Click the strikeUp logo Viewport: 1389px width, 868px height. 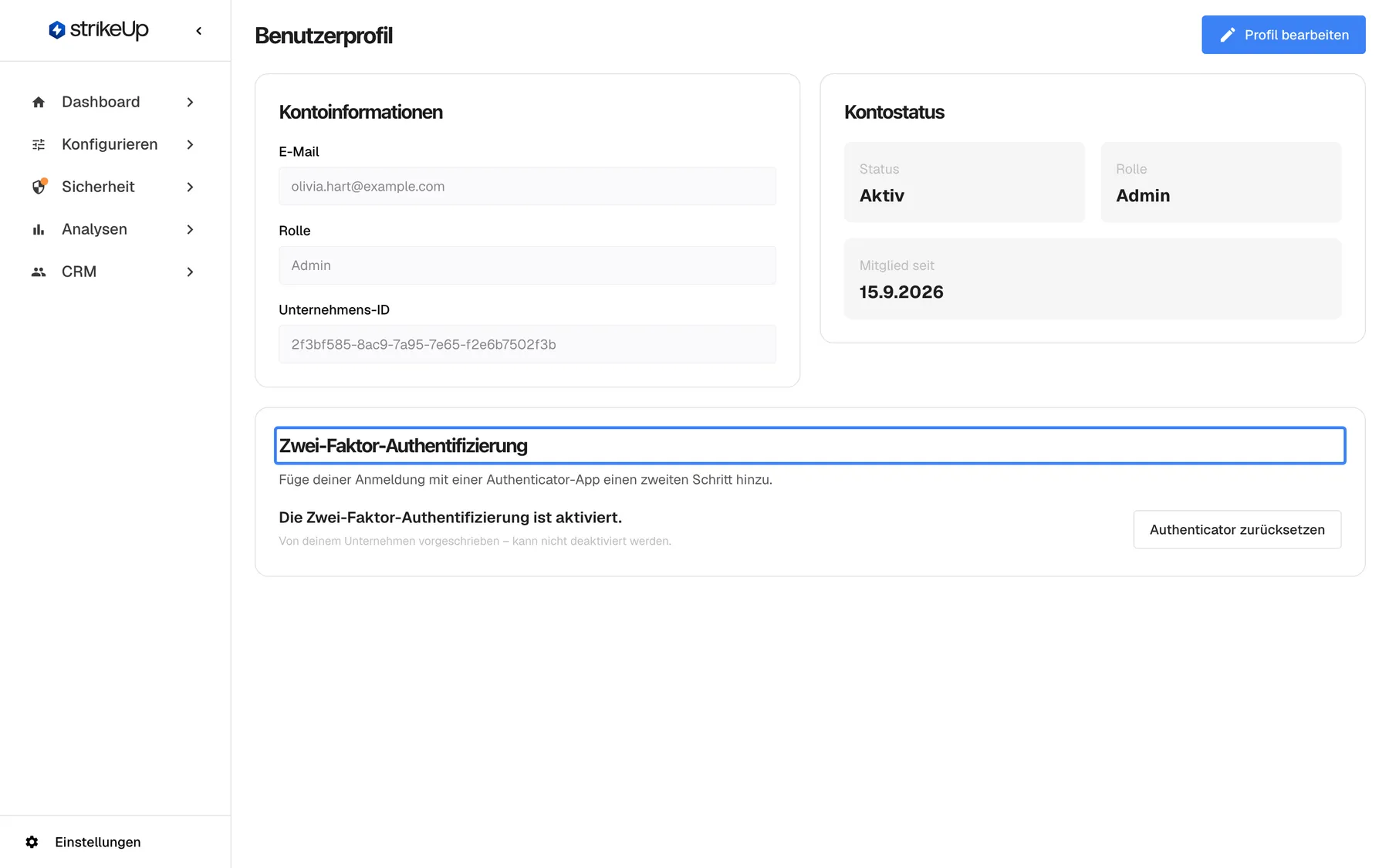99,30
